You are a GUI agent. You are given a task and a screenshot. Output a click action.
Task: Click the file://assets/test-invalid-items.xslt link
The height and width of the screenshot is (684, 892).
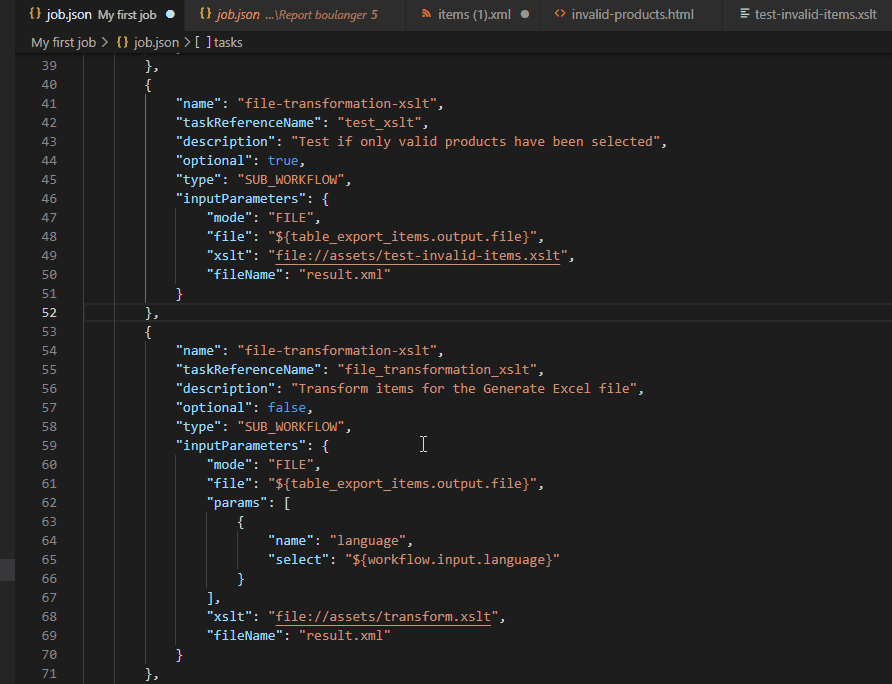418,255
